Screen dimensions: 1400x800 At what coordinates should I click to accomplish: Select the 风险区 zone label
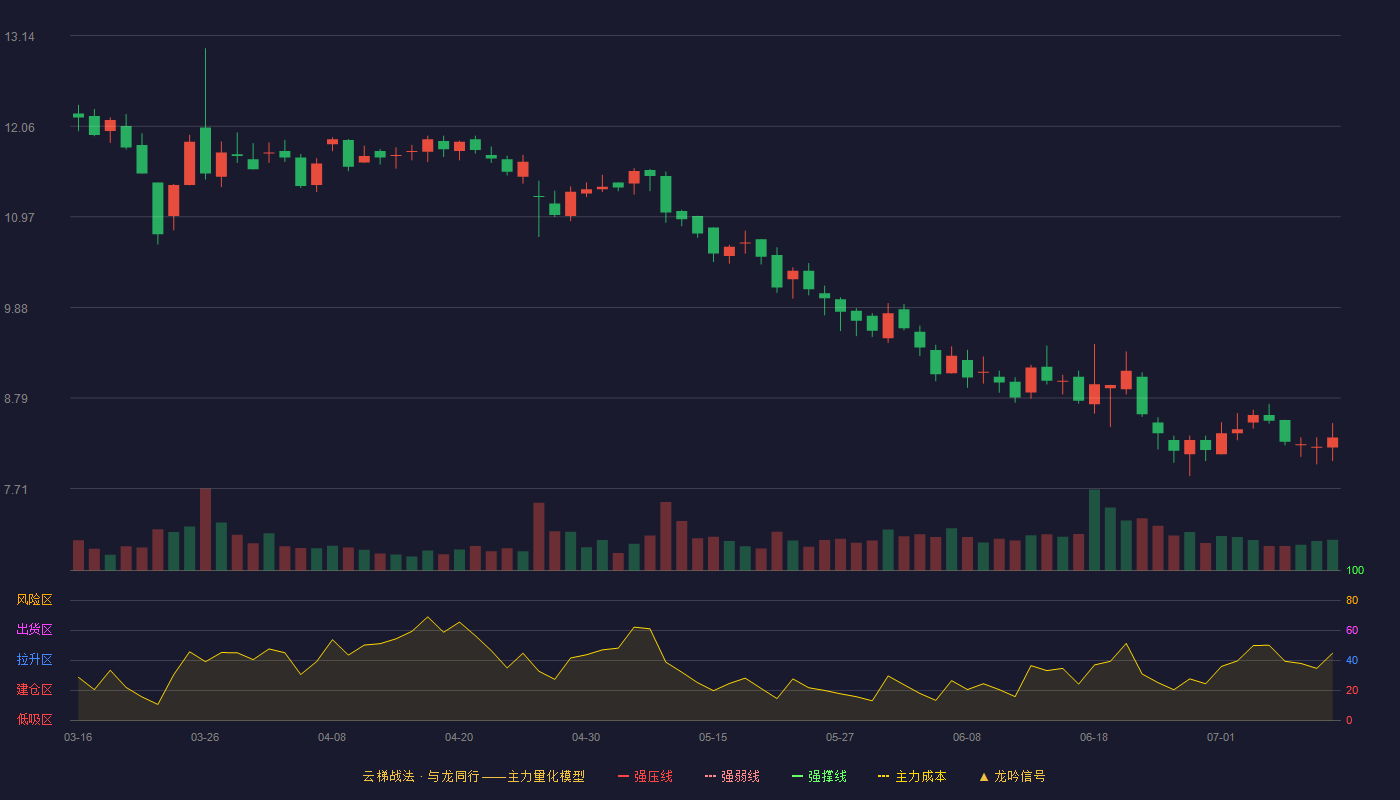34,600
